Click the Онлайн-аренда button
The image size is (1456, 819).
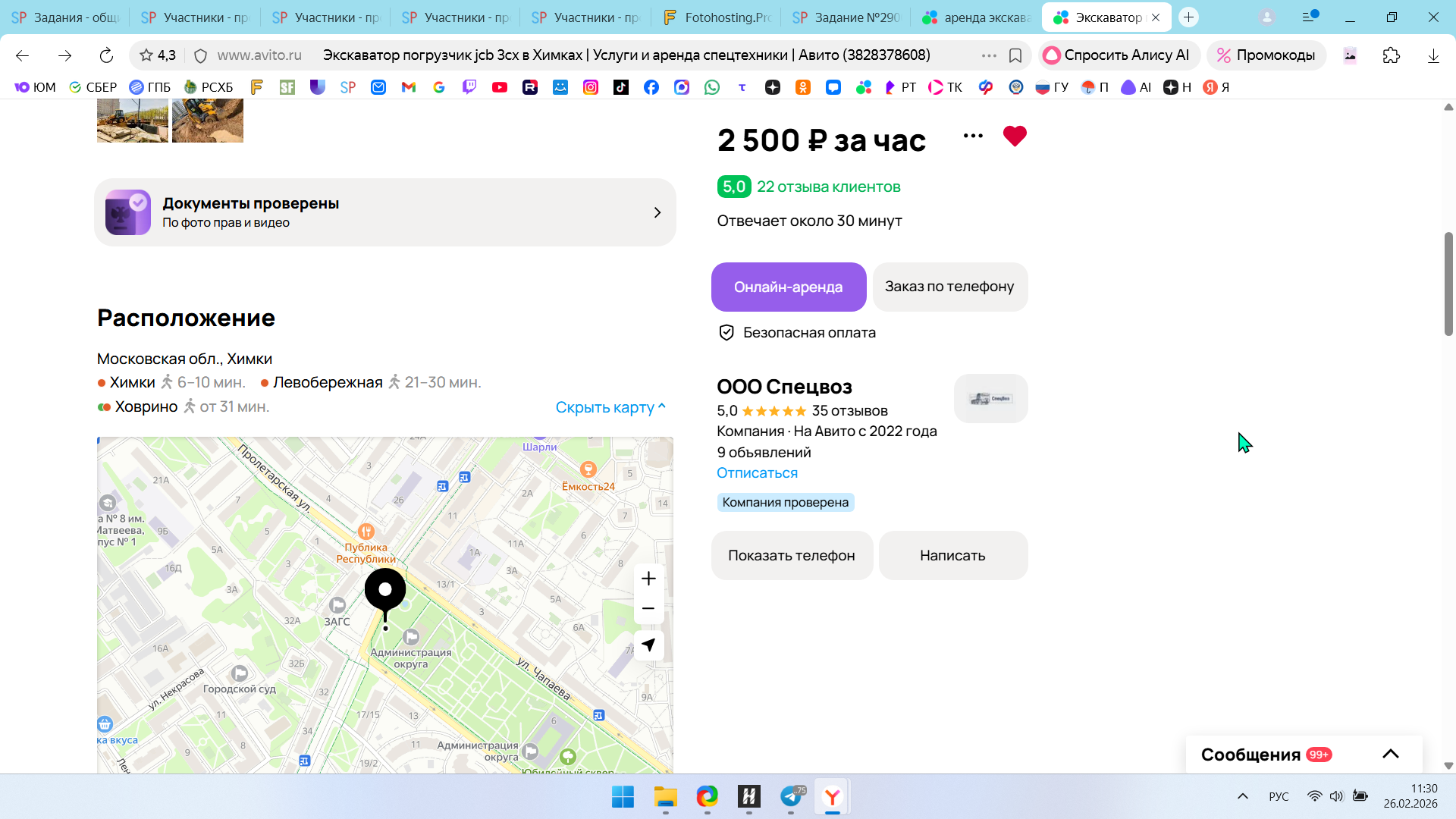point(788,287)
